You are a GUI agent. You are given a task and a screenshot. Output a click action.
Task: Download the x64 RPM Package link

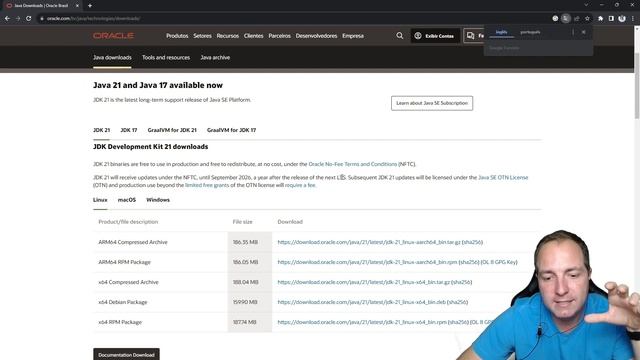click(362, 322)
